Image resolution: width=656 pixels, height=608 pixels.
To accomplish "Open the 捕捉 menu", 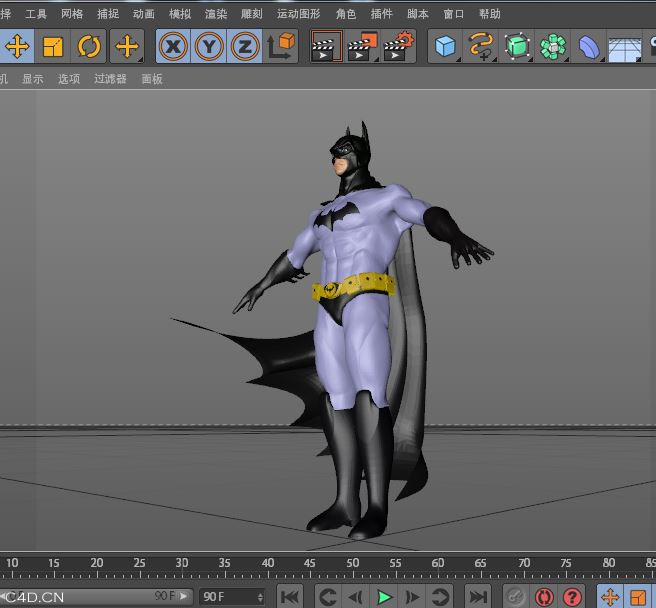I will point(108,14).
